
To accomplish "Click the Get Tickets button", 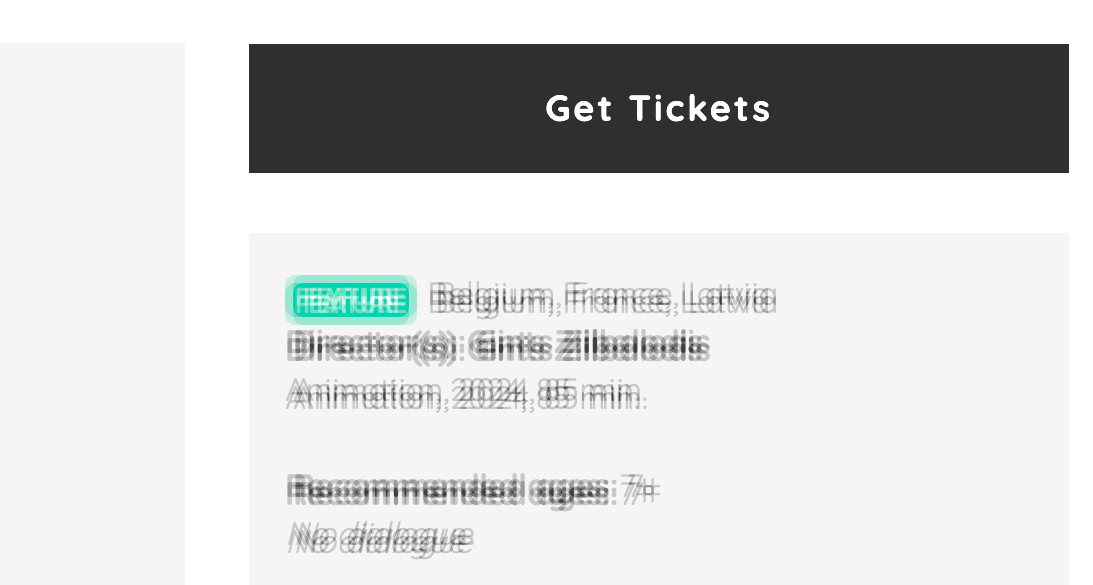I will (x=658, y=108).
